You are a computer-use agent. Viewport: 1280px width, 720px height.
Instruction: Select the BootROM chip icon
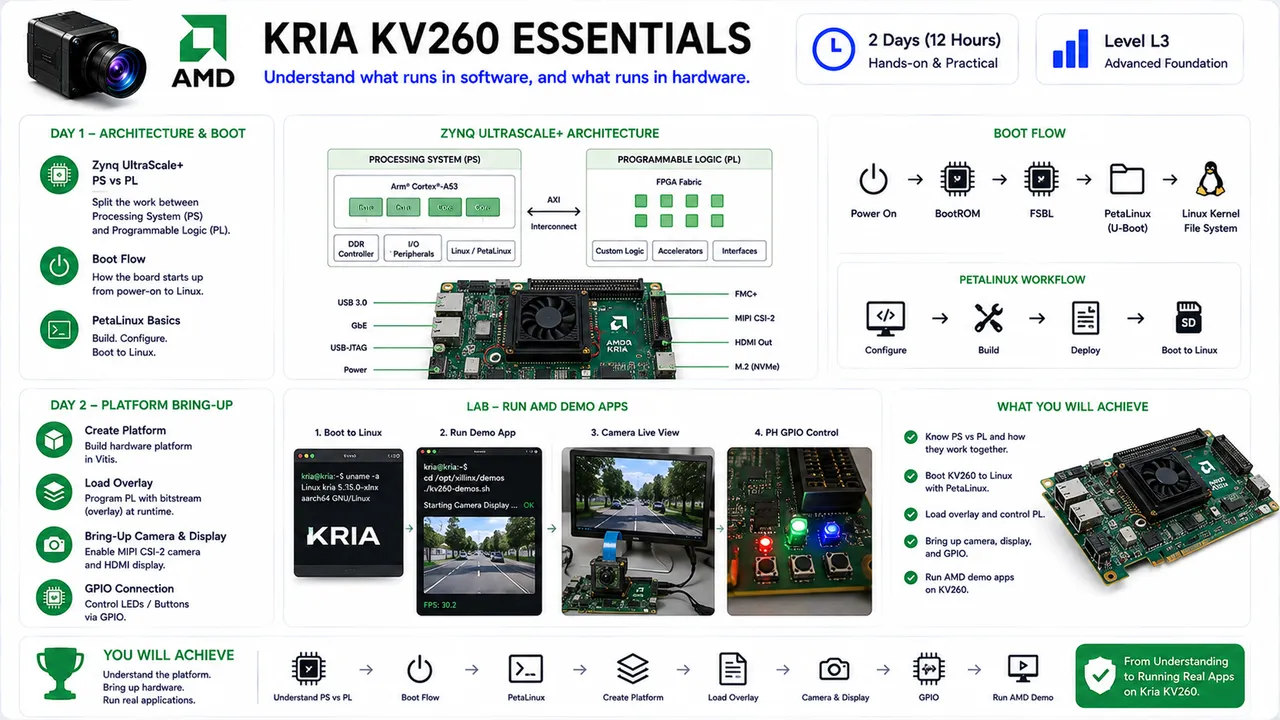coord(958,180)
